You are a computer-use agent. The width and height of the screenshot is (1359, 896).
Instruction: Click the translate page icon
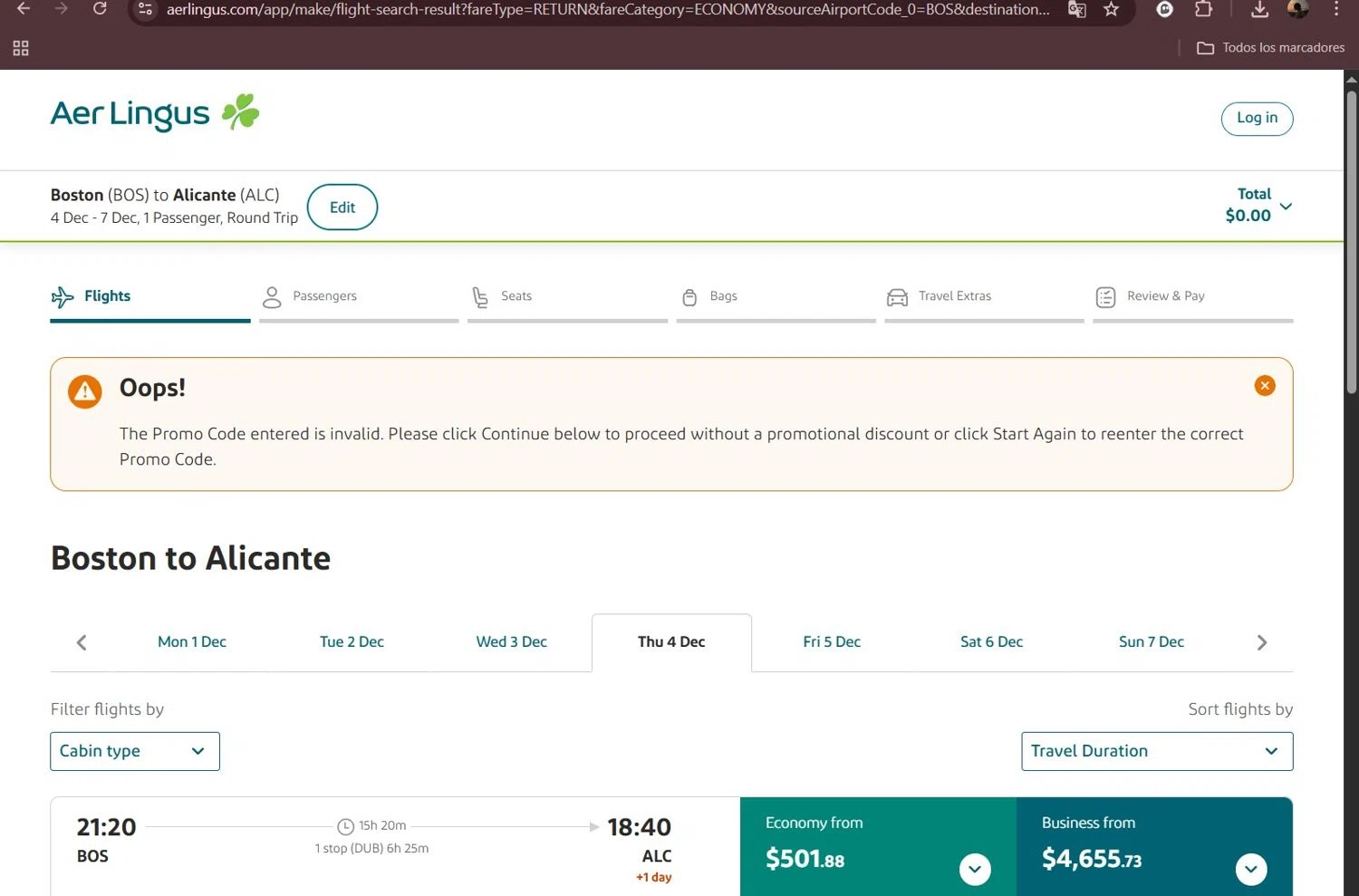[1077, 9]
